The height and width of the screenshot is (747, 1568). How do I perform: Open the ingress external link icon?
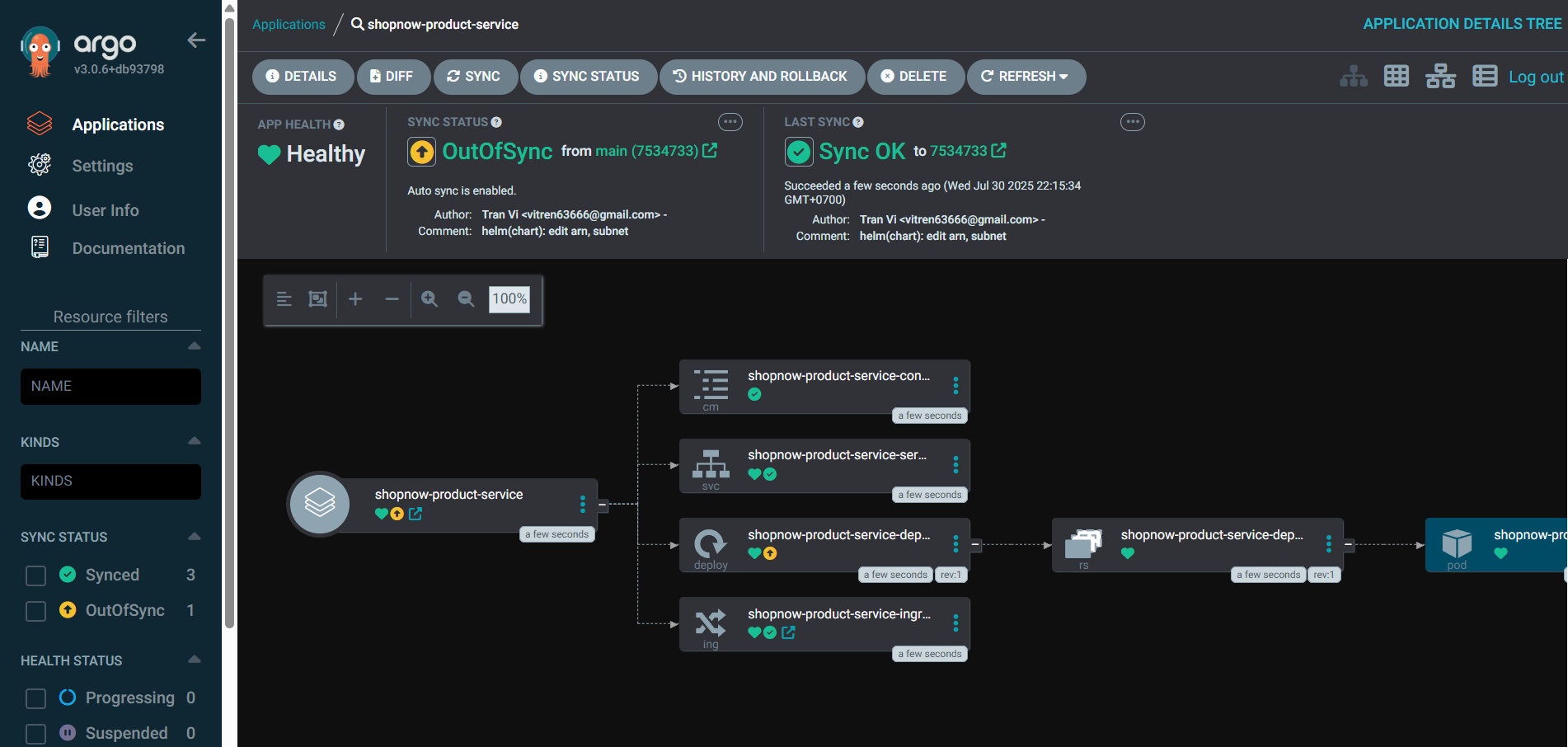[788, 632]
